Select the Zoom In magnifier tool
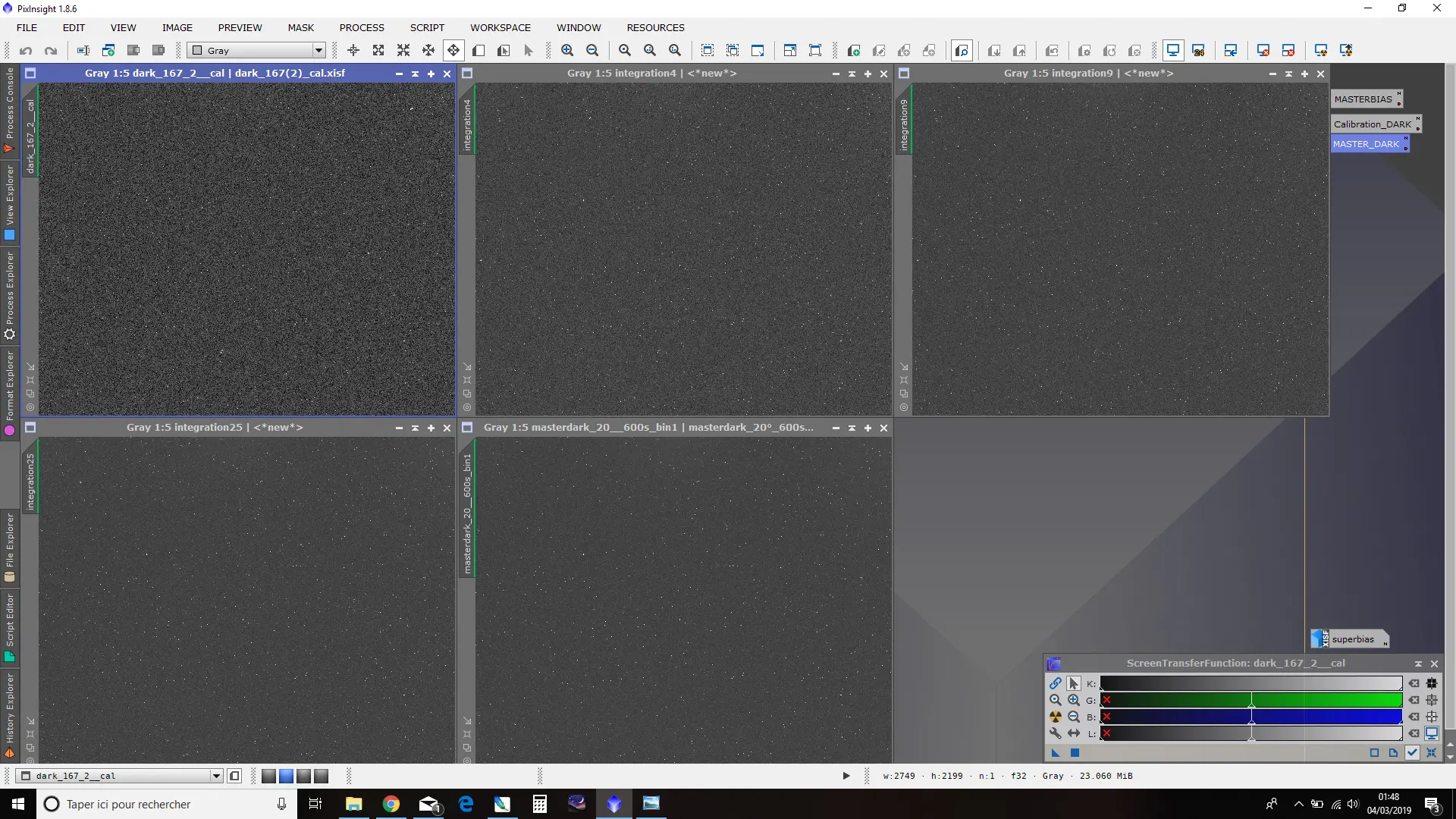Screen dimensions: 1456x819 click(x=567, y=51)
